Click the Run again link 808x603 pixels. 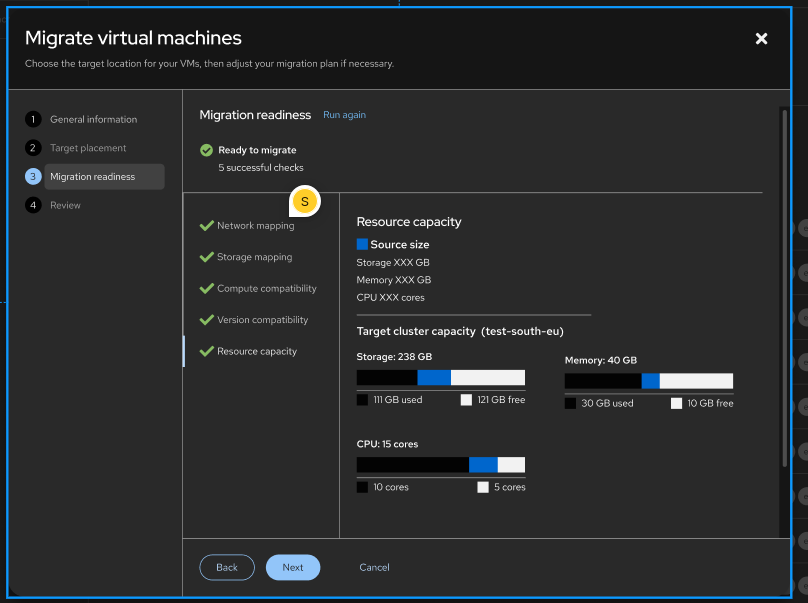(x=344, y=115)
